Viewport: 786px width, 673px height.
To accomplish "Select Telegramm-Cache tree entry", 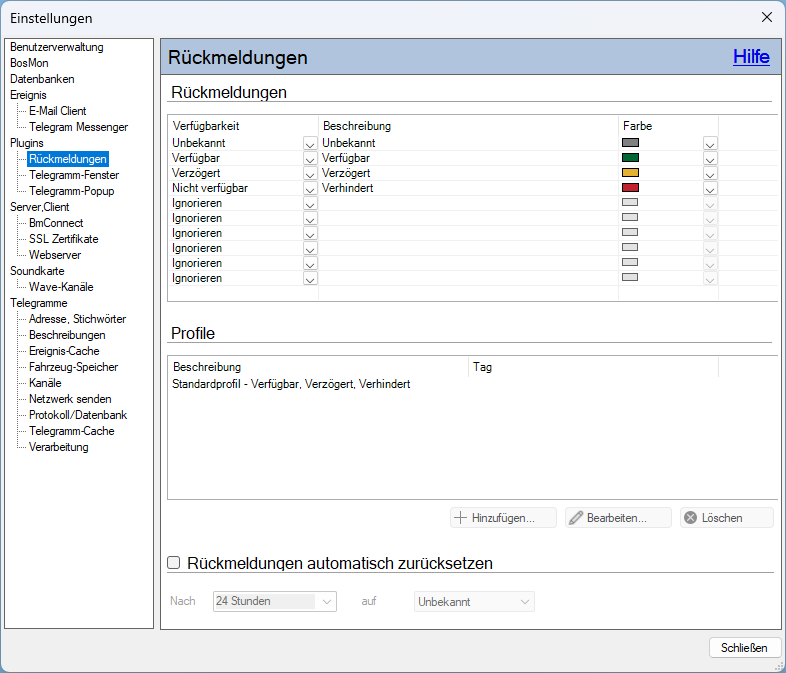I will [72, 431].
